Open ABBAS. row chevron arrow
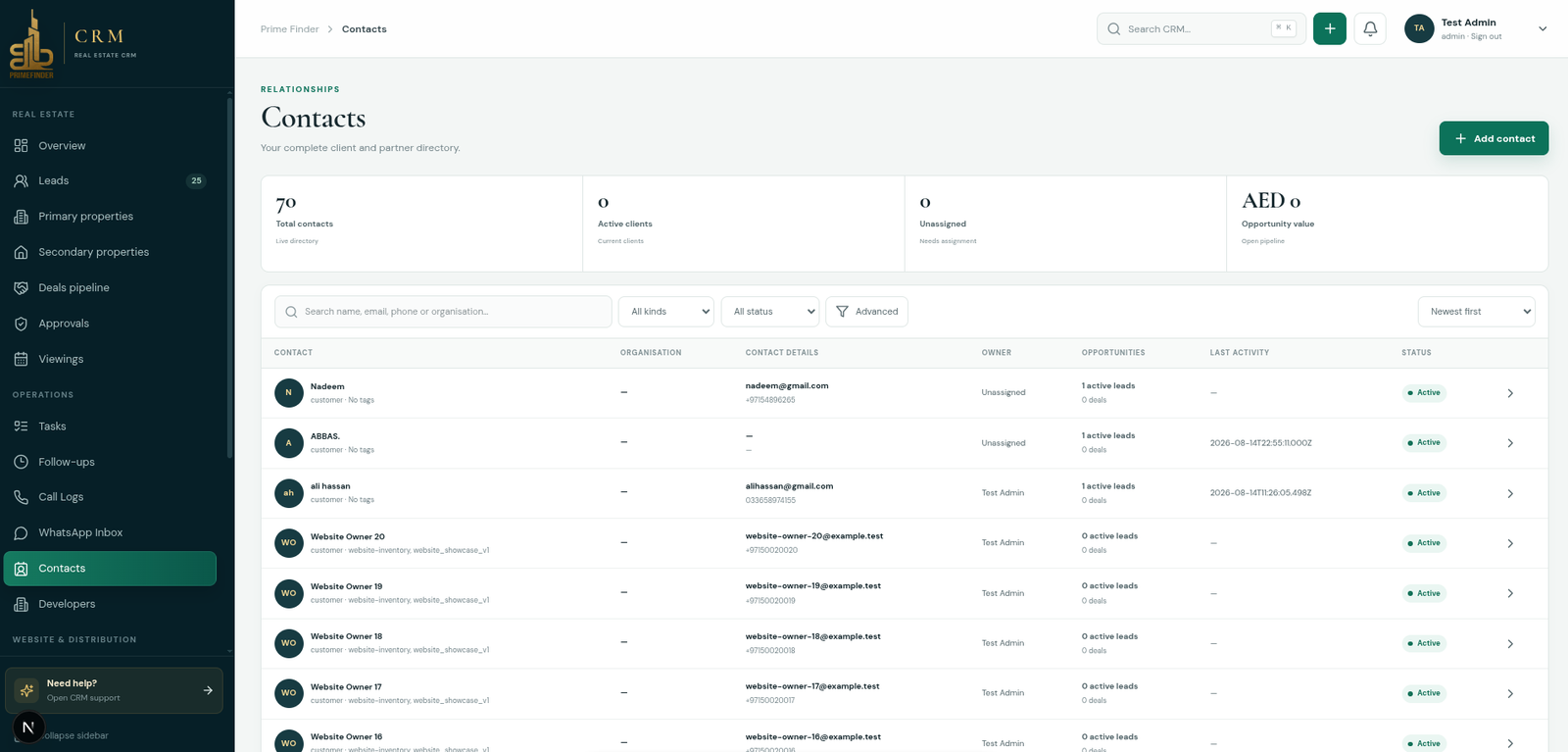 tap(1510, 443)
